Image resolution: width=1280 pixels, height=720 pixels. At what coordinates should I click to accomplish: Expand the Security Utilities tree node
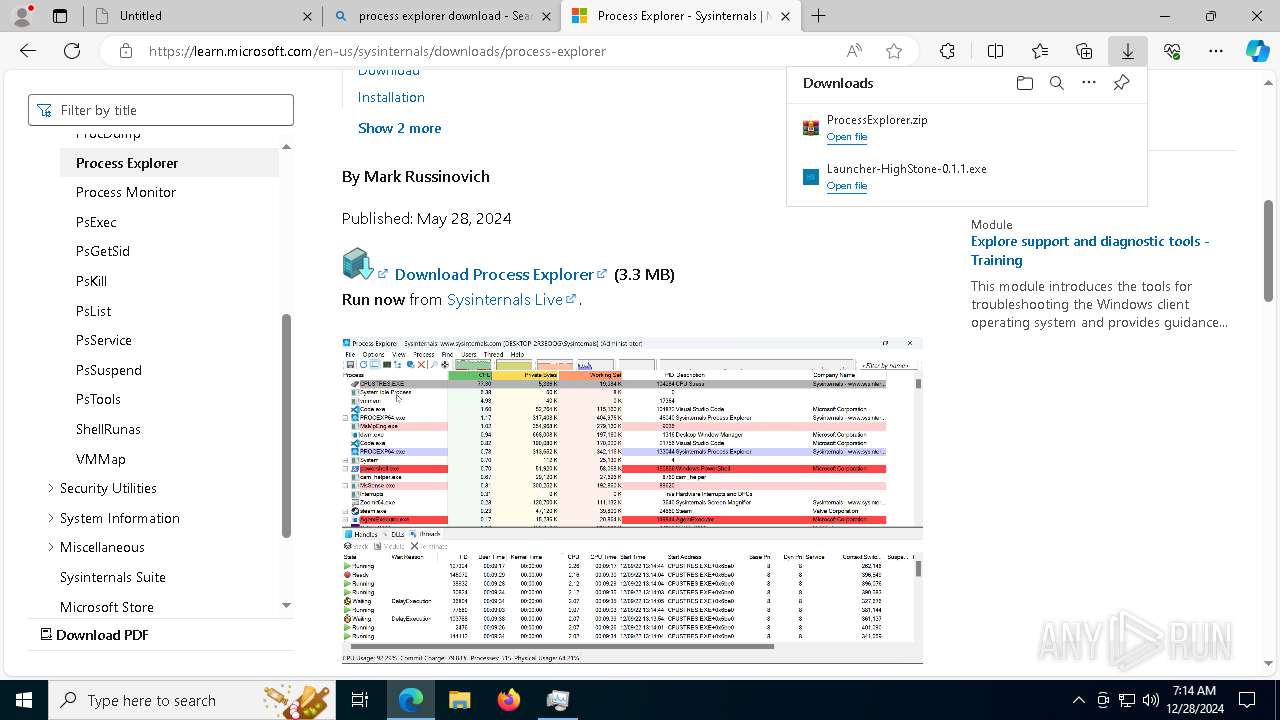[x=51, y=488]
